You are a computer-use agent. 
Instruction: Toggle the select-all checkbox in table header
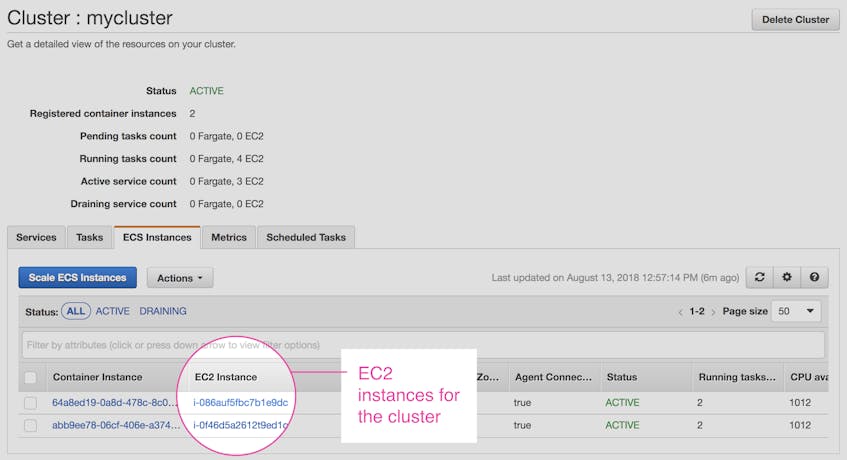tap(30, 377)
